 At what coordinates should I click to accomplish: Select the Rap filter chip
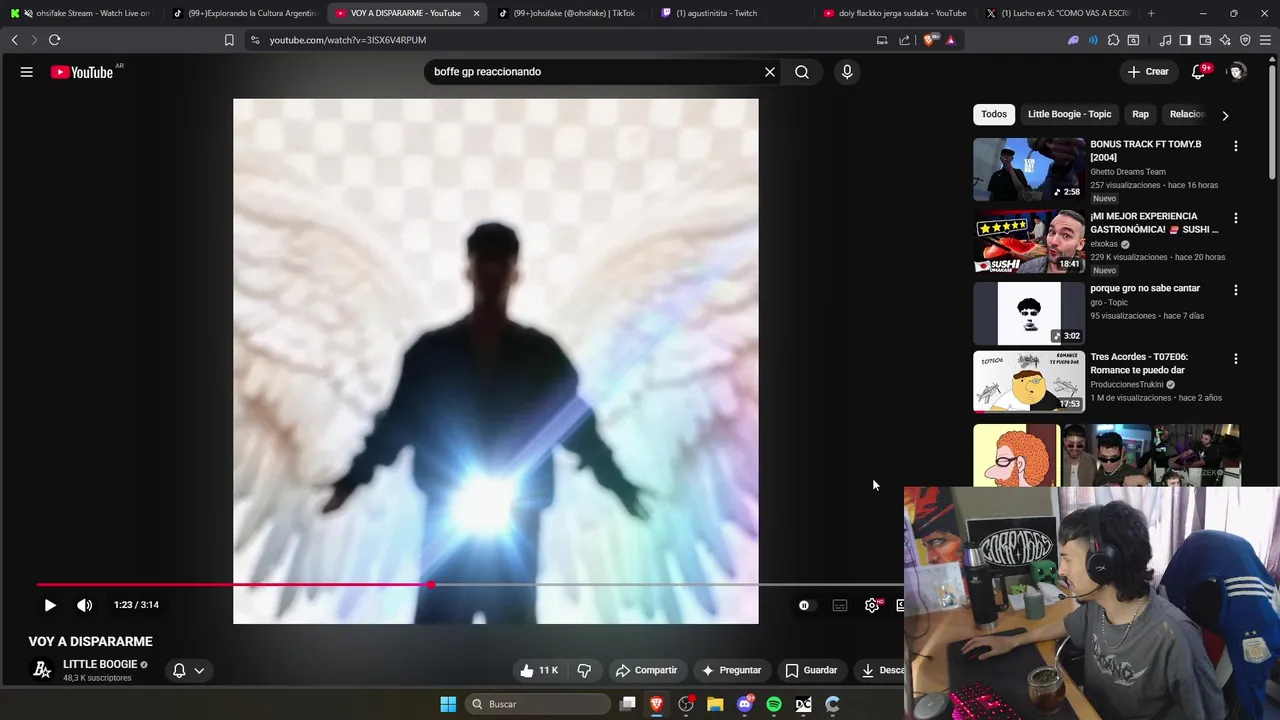(x=1140, y=114)
